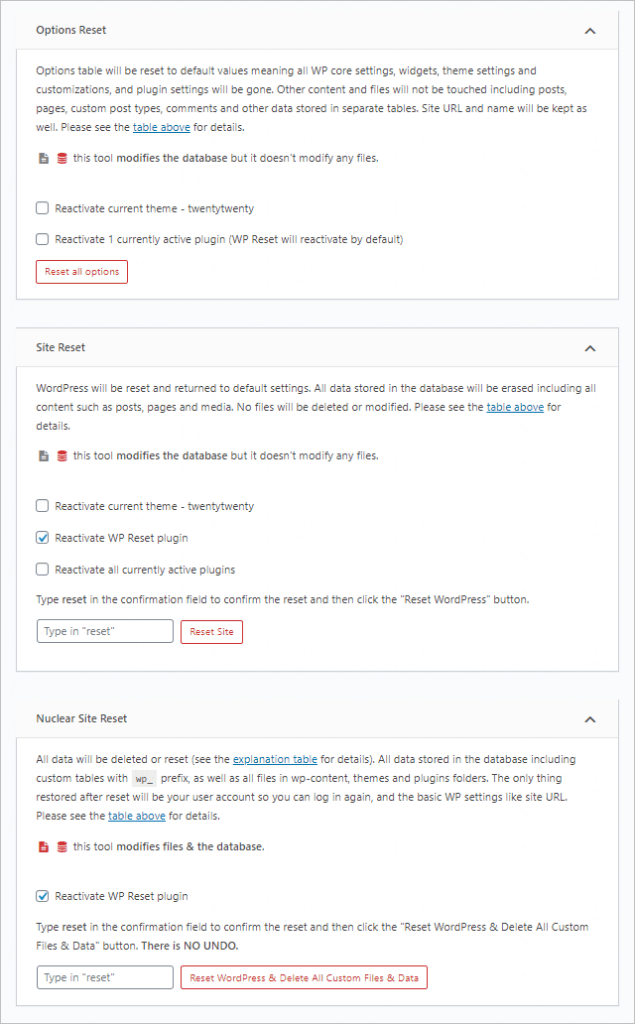The image size is (635, 1024).
Task: Collapse the Nuclear Site Reset section
Action: click(590, 718)
